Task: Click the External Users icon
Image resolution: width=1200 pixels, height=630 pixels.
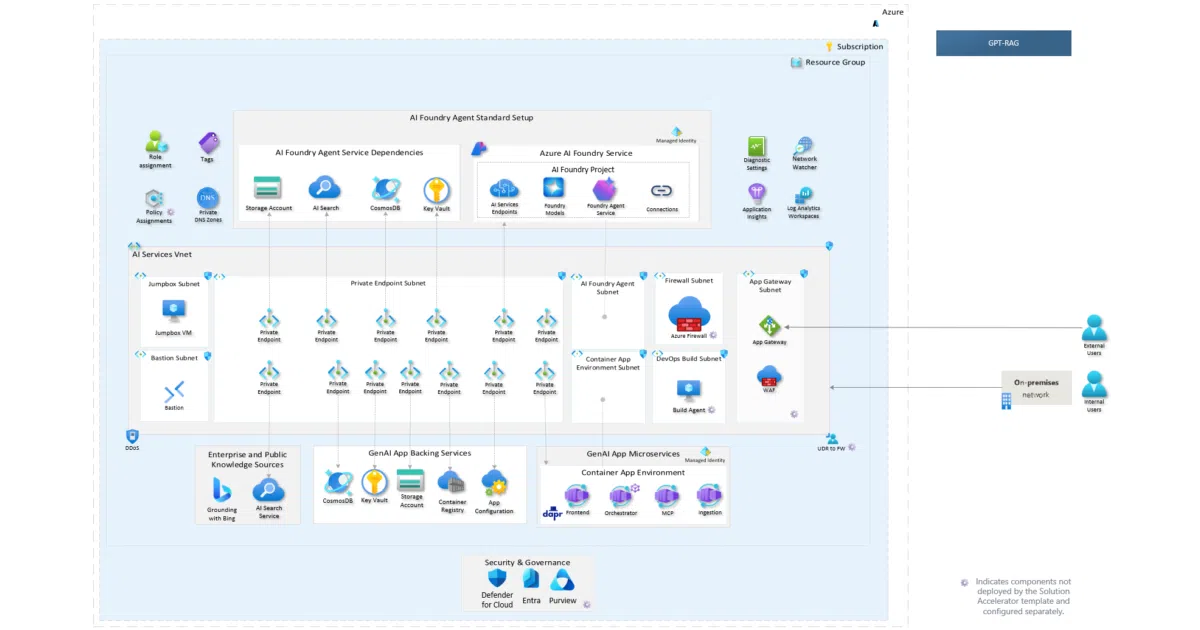Action: pos(1094,328)
